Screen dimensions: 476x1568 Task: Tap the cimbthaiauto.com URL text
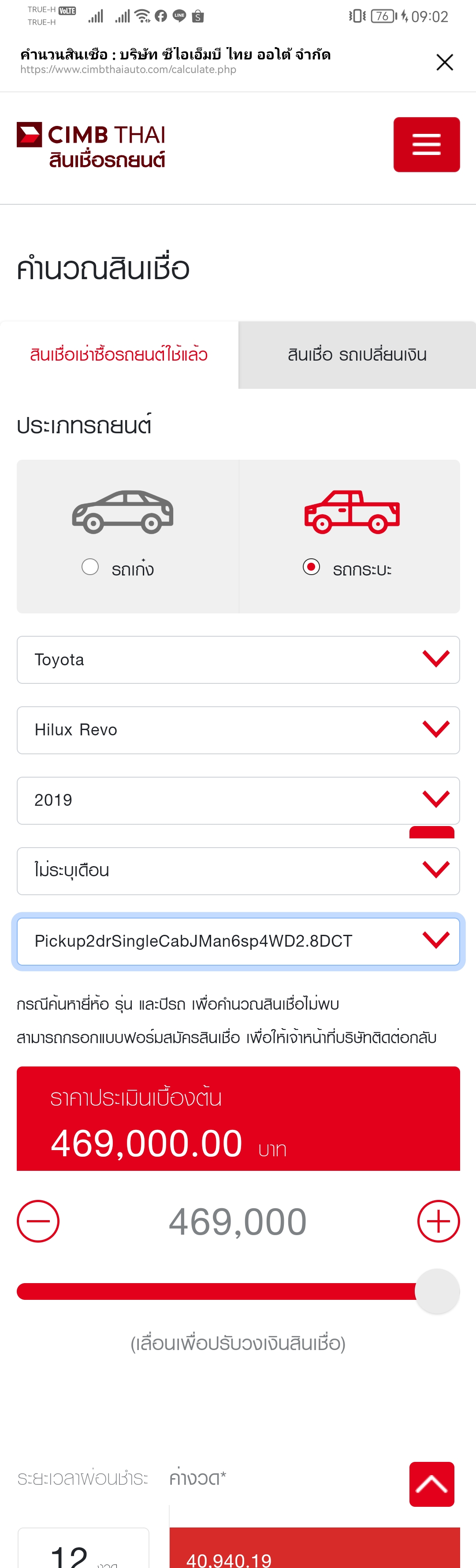click(x=129, y=70)
